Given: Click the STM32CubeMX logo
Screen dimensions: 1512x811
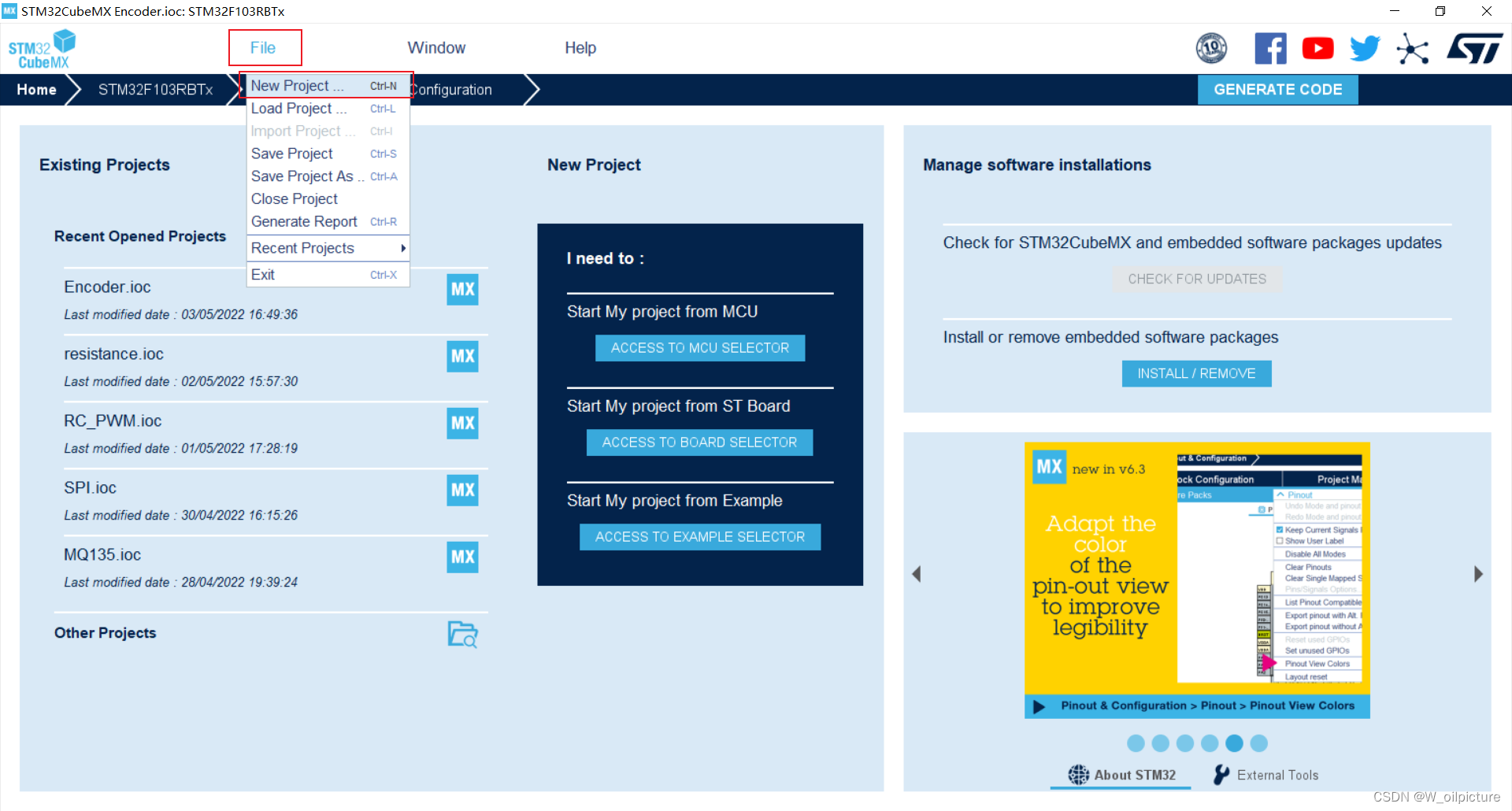Looking at the screenshot, I should pos(42,49).
